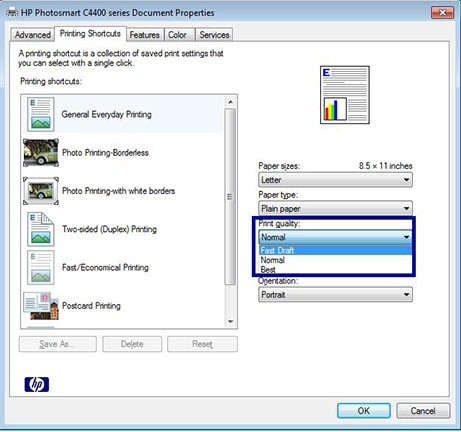Click the printer icon in title bar

click(x=12, y=13)
